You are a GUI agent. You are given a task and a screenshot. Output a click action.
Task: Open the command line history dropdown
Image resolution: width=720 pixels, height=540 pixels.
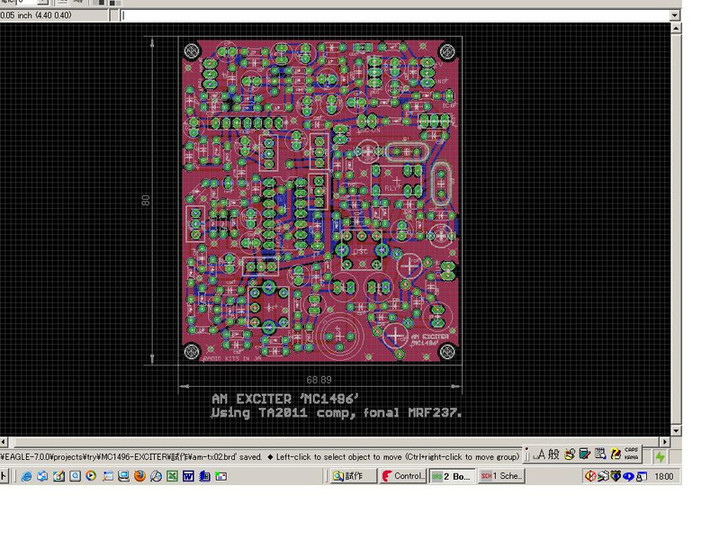pos(113,15)
